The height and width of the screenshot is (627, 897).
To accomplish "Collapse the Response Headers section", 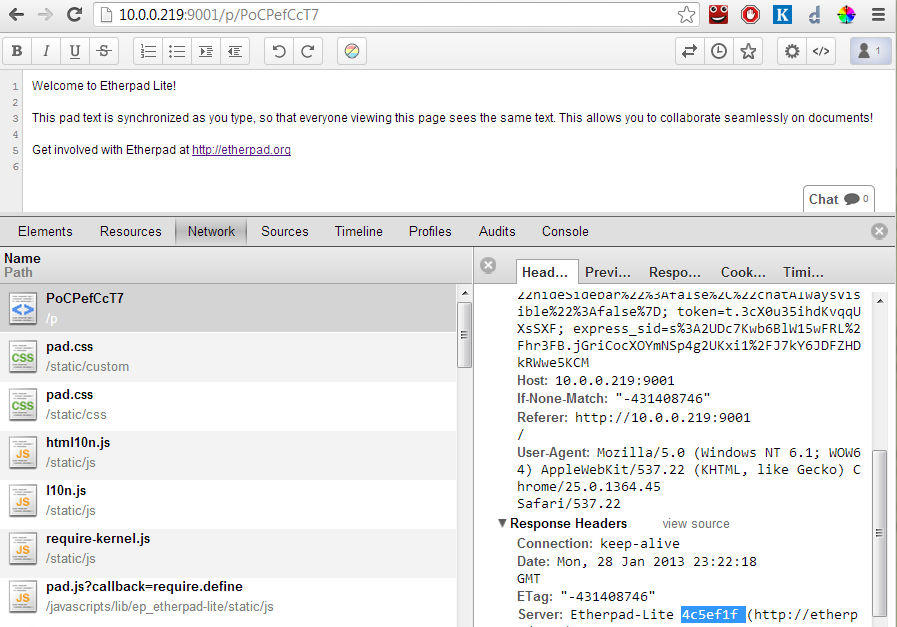I will click(503, 524).
